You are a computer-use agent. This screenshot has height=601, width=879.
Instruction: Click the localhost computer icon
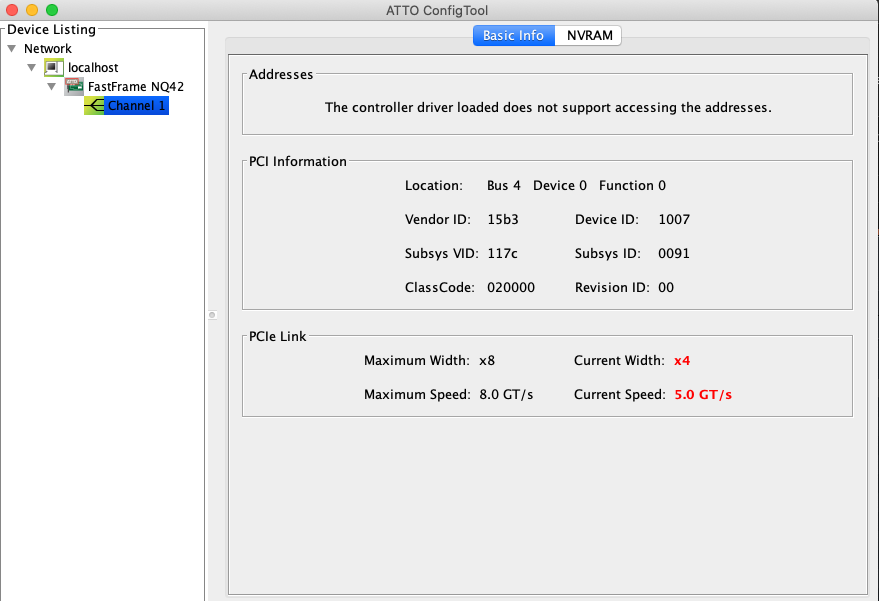pyautogui.click(x=54, y=67)
